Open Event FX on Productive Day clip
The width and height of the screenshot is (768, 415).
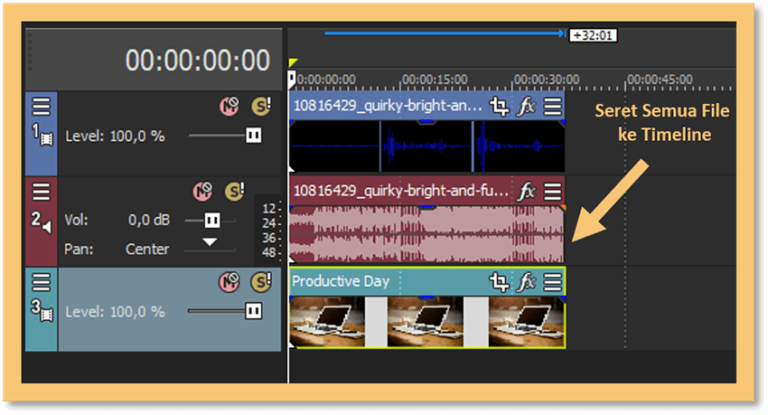pyautogui.click(x=527, y=282)
